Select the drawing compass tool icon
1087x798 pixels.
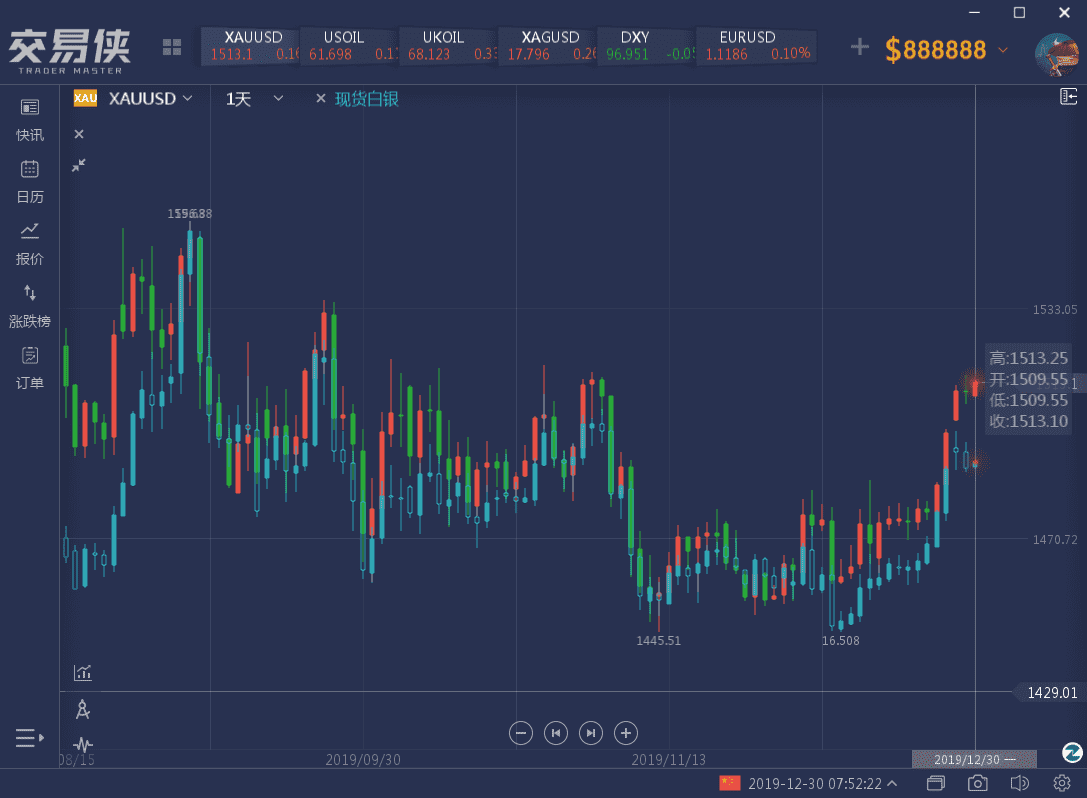pyautogui.click(x=83, y=710)
